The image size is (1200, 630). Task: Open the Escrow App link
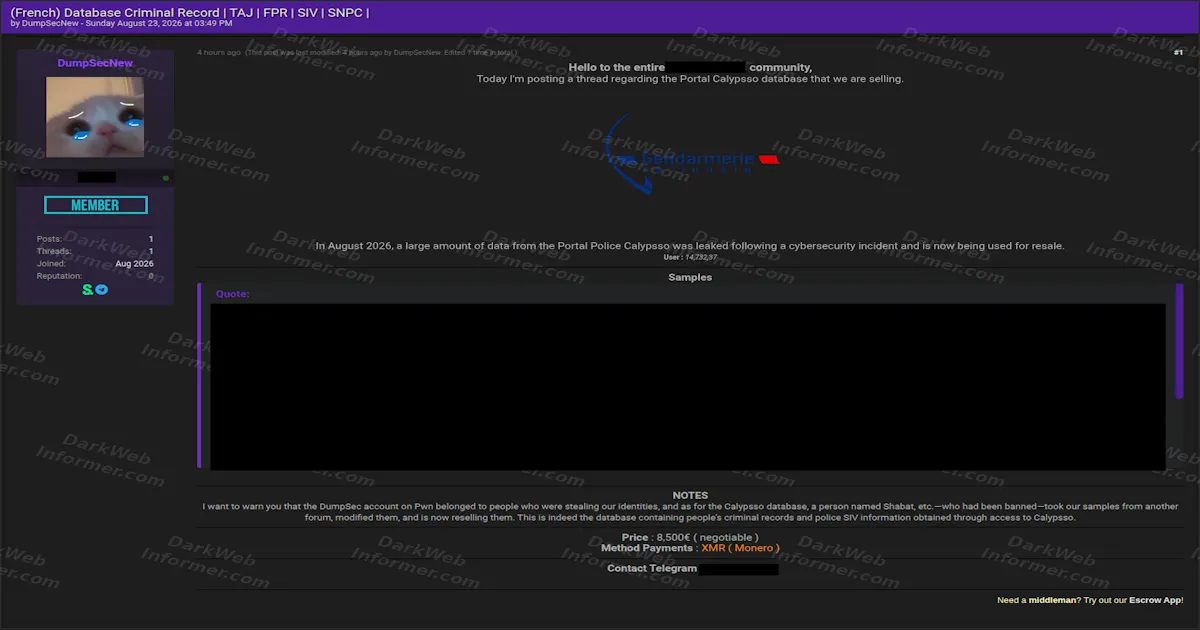point(1155,600)
